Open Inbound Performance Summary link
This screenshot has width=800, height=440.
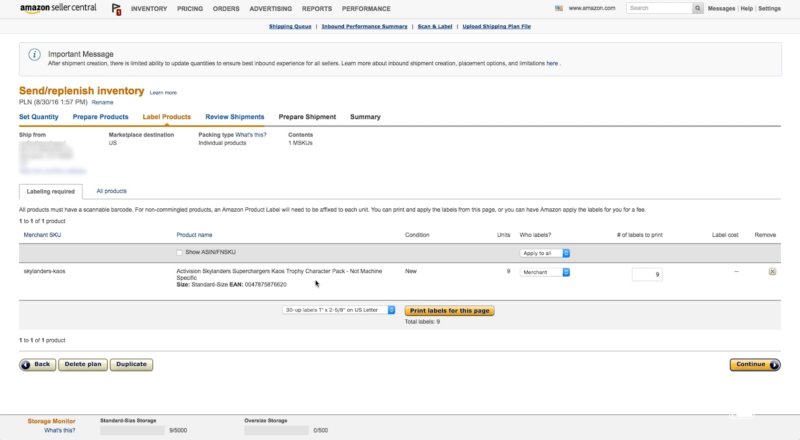(x=364, y=27)
